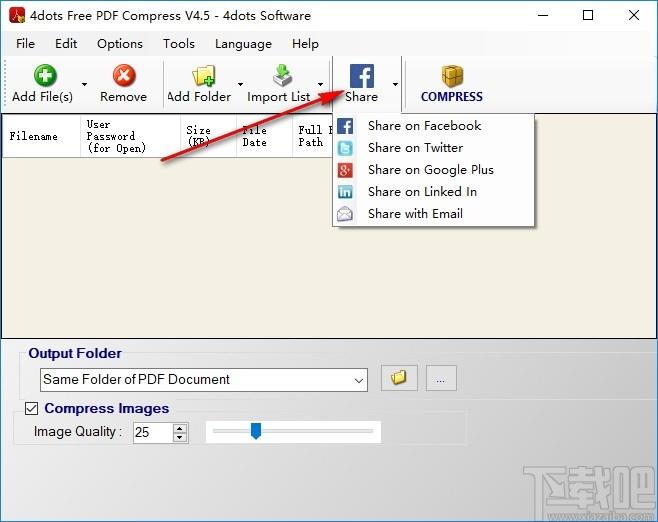Viewport: 658px width, 522px height.
Task: Click the Image Quality number field
Action: 151,432
